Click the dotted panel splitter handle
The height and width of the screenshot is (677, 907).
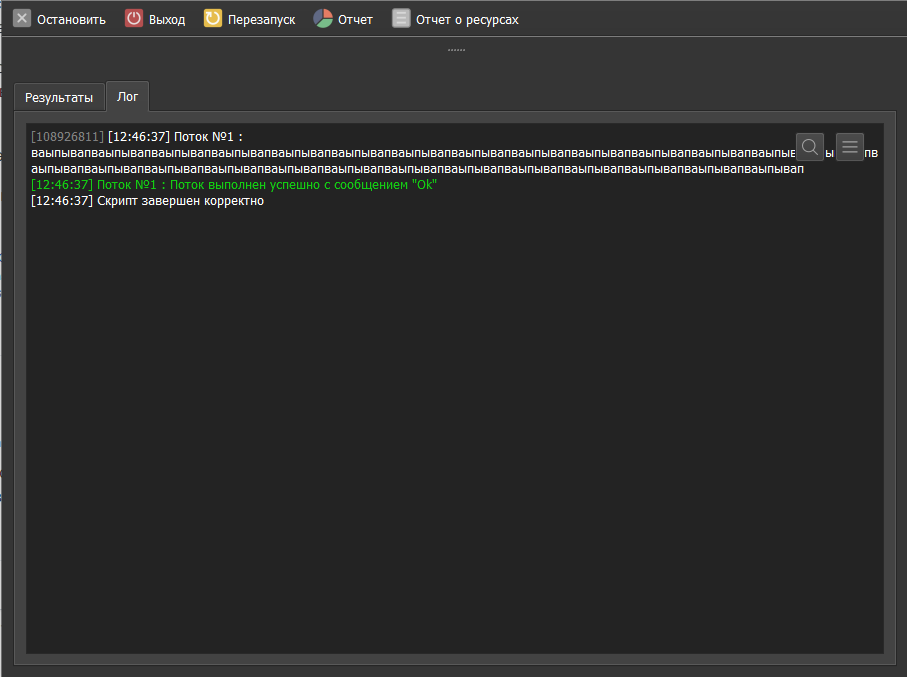click(456, 49)
